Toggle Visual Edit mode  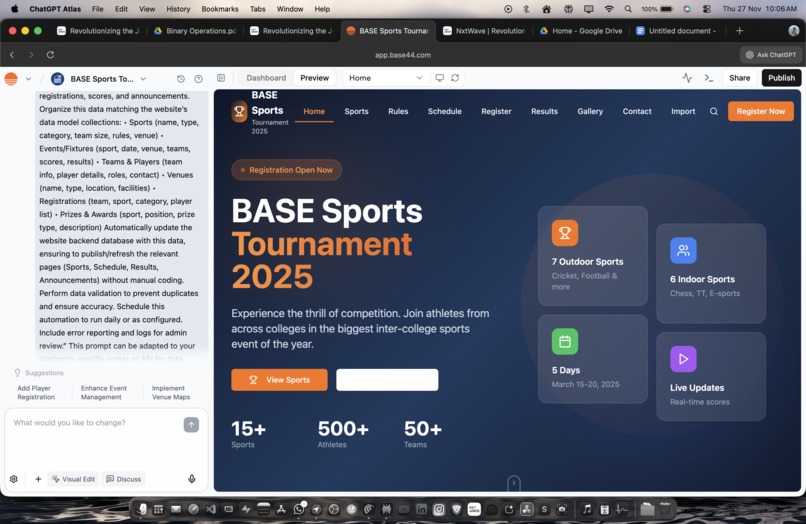pos(74,479)
